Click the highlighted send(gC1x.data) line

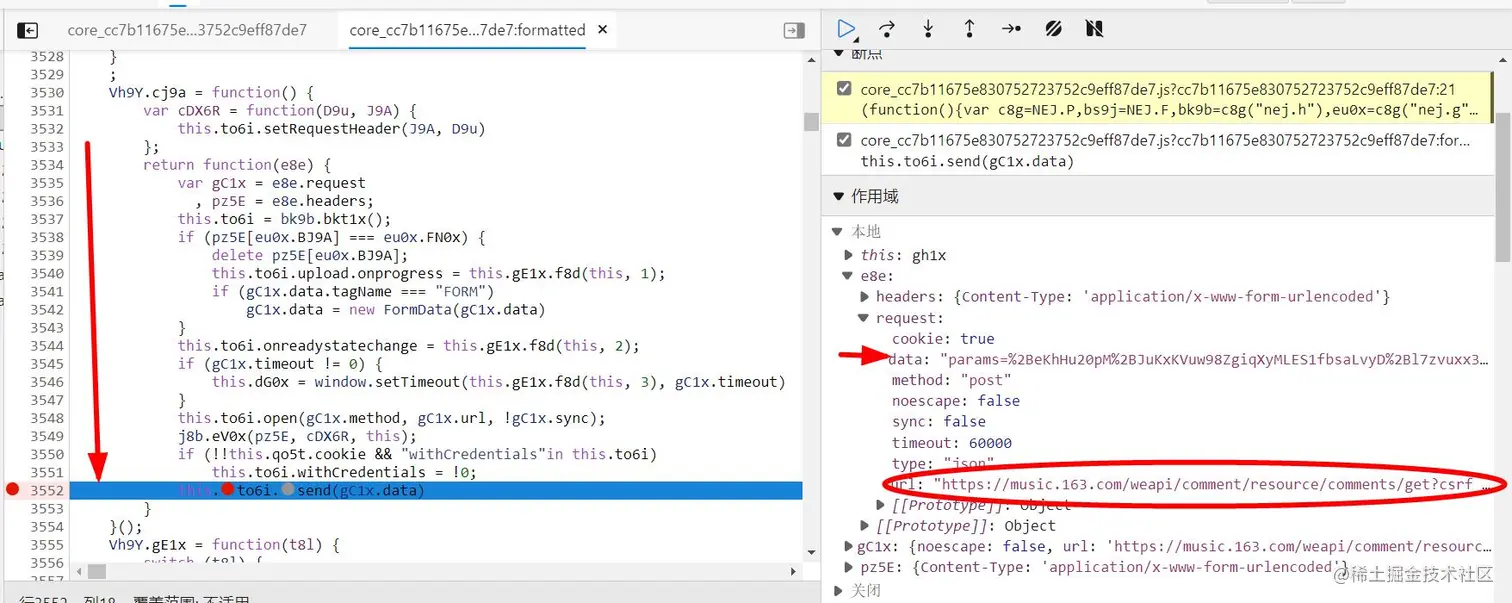click(x=436, y=490)
